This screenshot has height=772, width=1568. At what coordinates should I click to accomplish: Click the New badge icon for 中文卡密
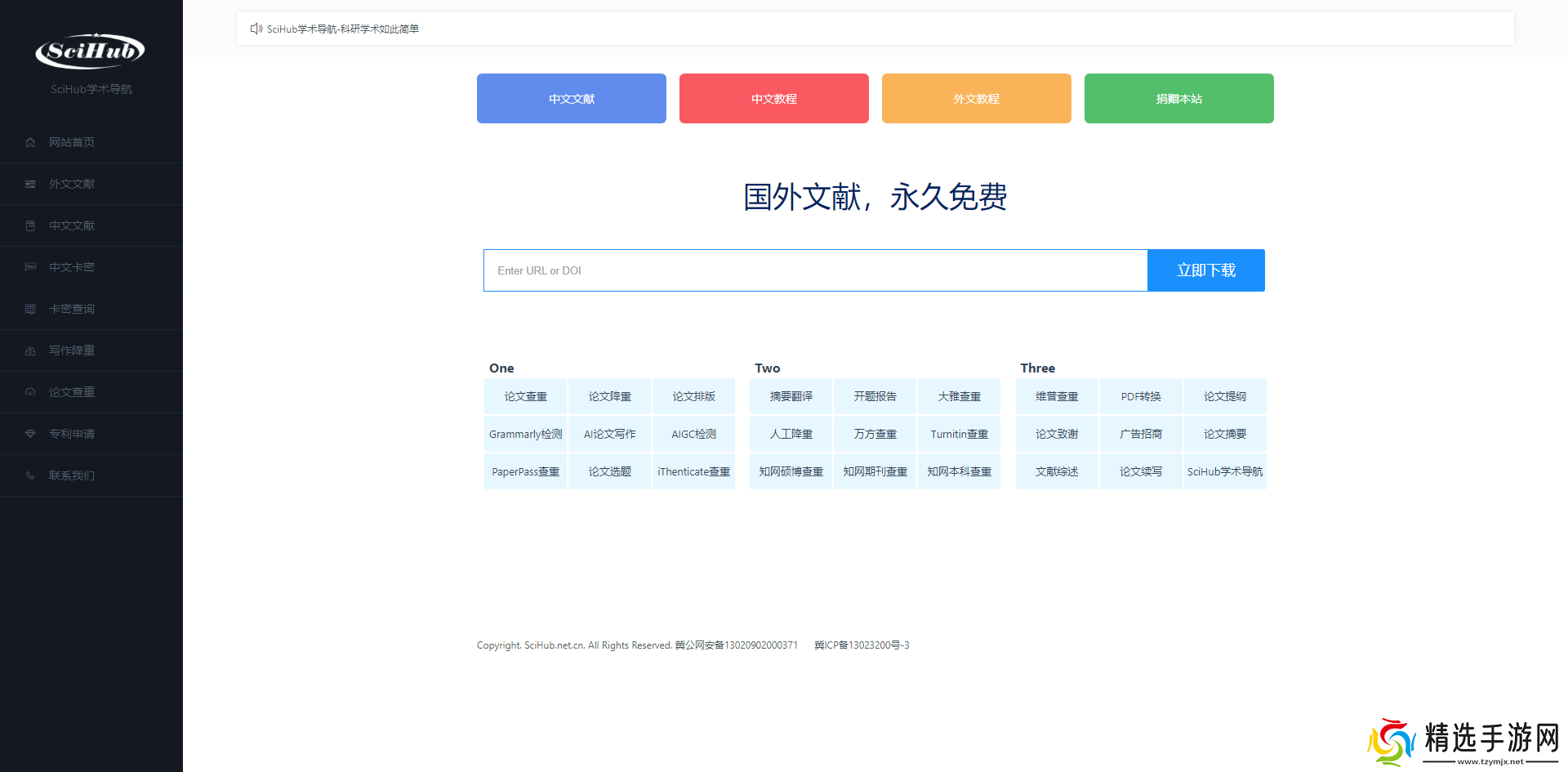pos(30,267)
